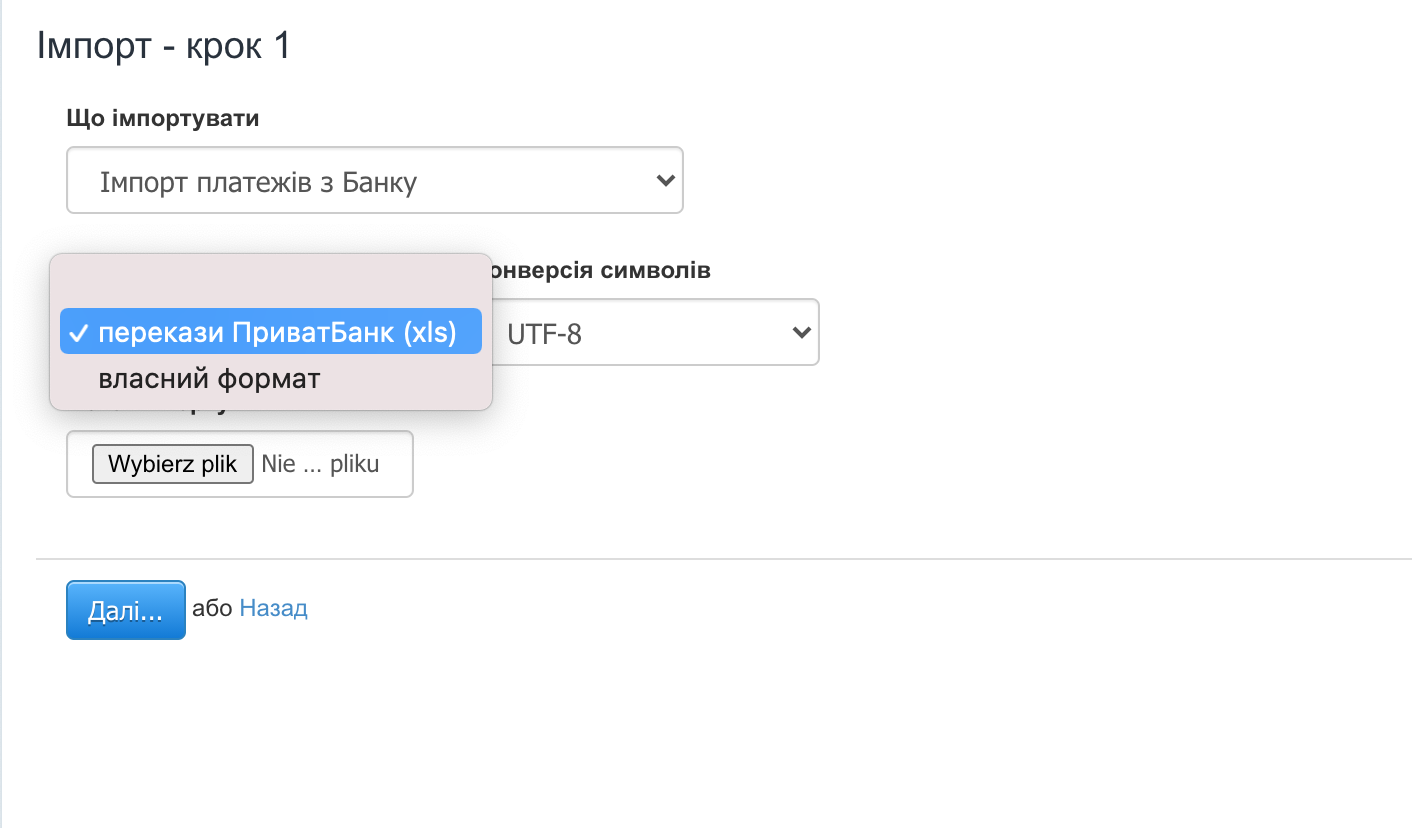Click chevron arrow of import type select
The width and height of the screenshot is (1412, 828).
click(664, 181)
